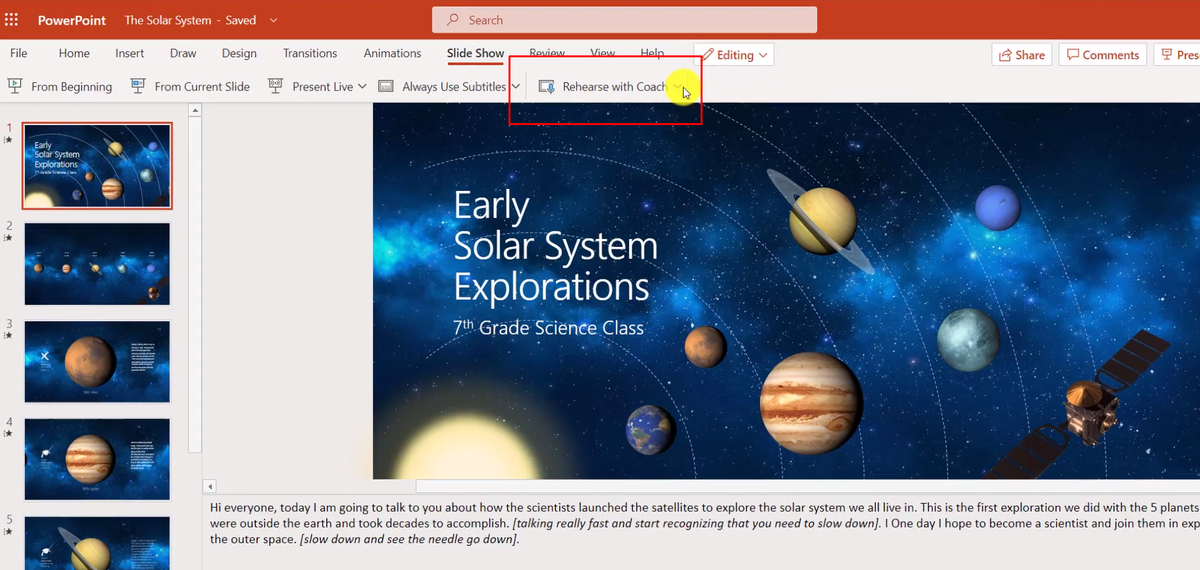Expand the Present Live dropdown arrow
Viewport: 1200px width, 570px height.
click(x=362, y=87)
